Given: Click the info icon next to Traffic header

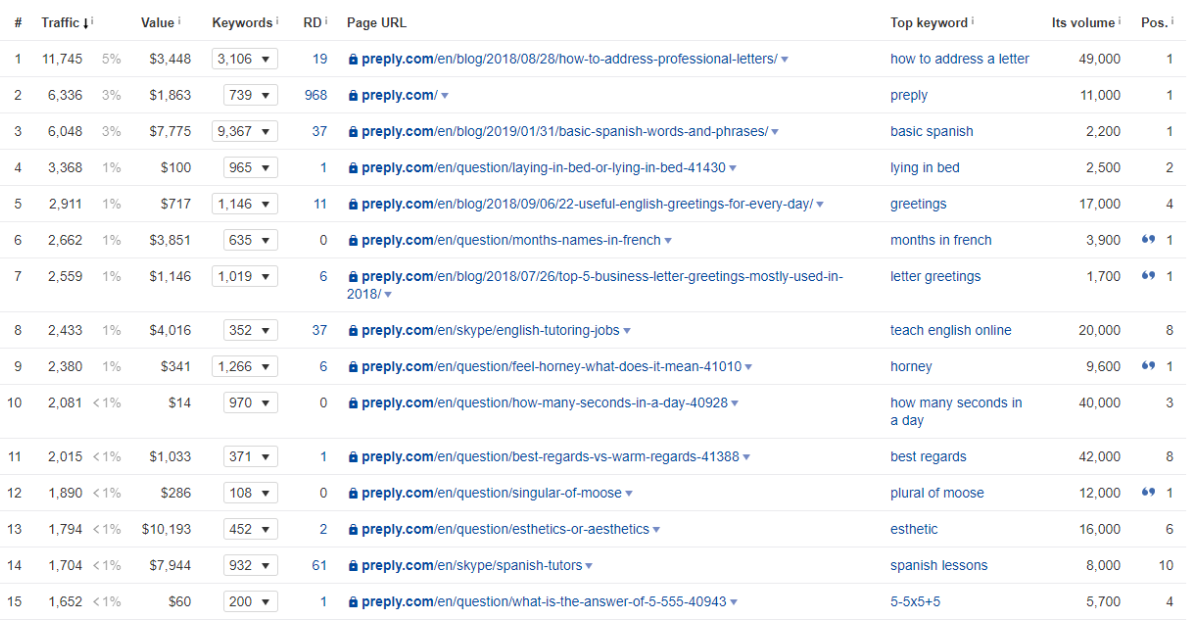Looking at the screenshot, I should tap(92, 20).
